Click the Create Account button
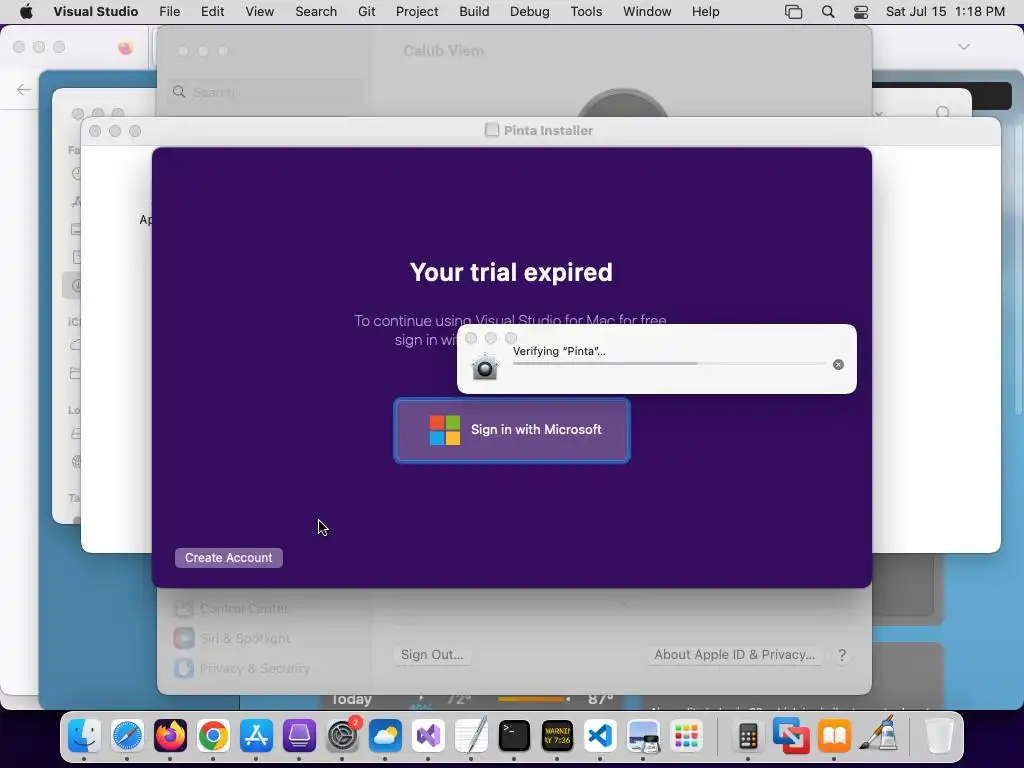The image size is (1024, 768). click(x=229, y=558)
